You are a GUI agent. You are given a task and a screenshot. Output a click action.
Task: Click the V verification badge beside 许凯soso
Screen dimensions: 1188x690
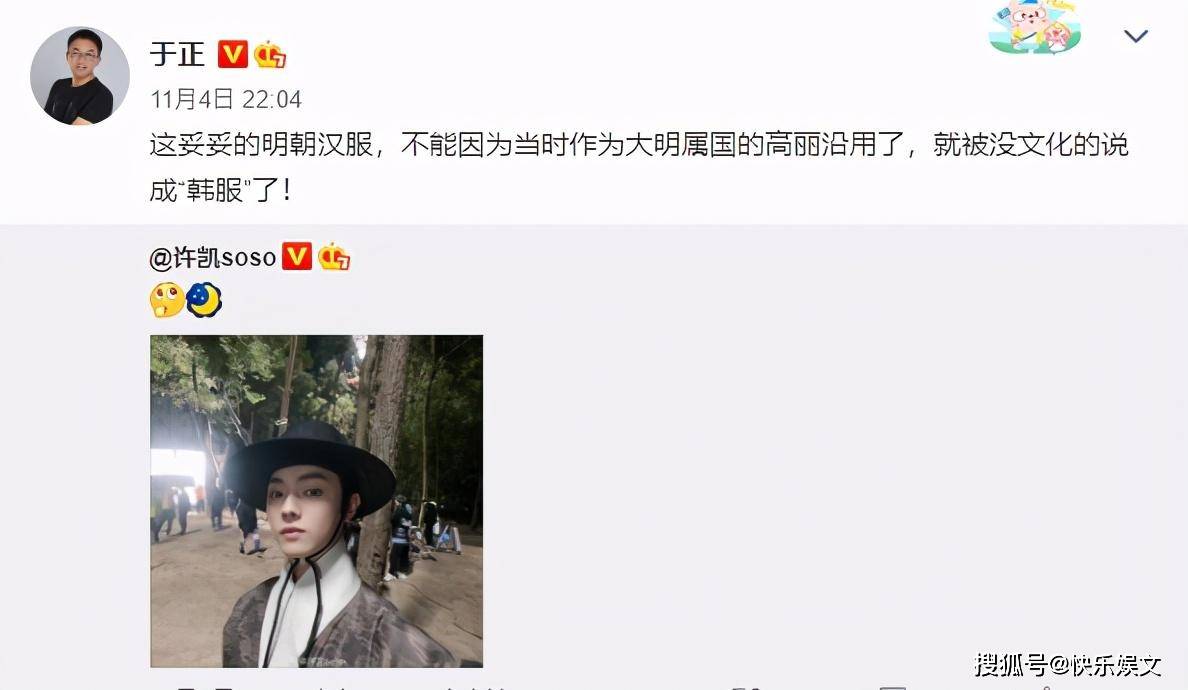pyautogui.click(x=296, y=257)
